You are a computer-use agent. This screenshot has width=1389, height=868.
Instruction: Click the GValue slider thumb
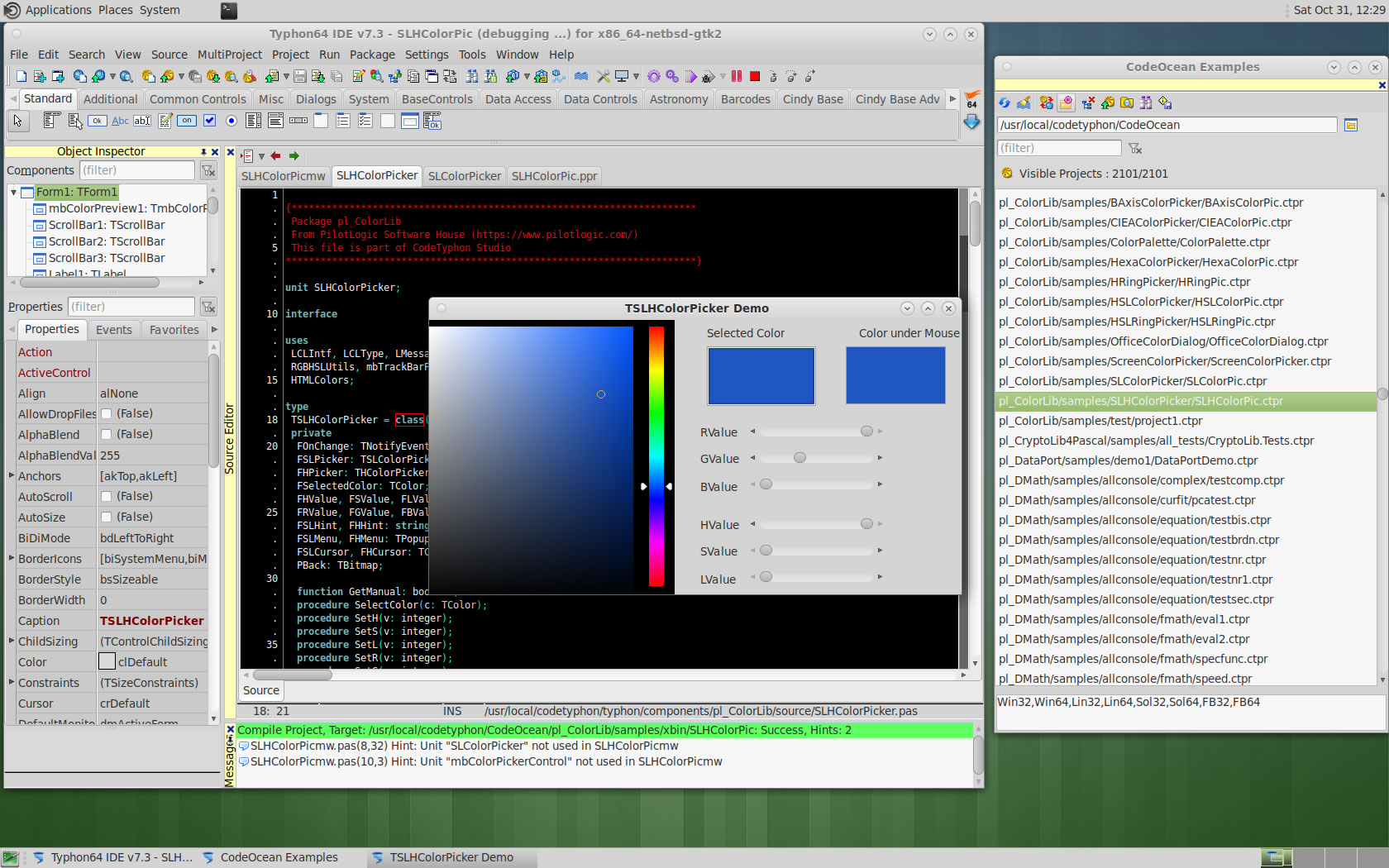800,458
